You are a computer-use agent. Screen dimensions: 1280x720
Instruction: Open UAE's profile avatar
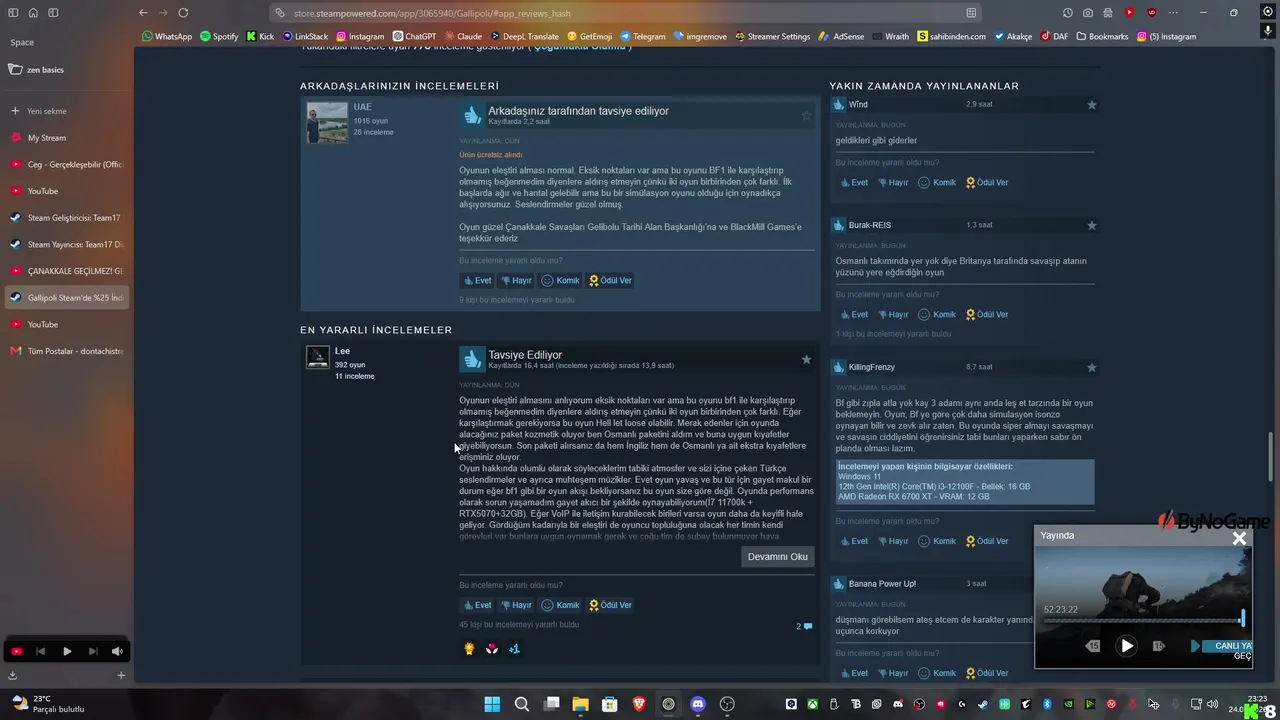(327, 123)
